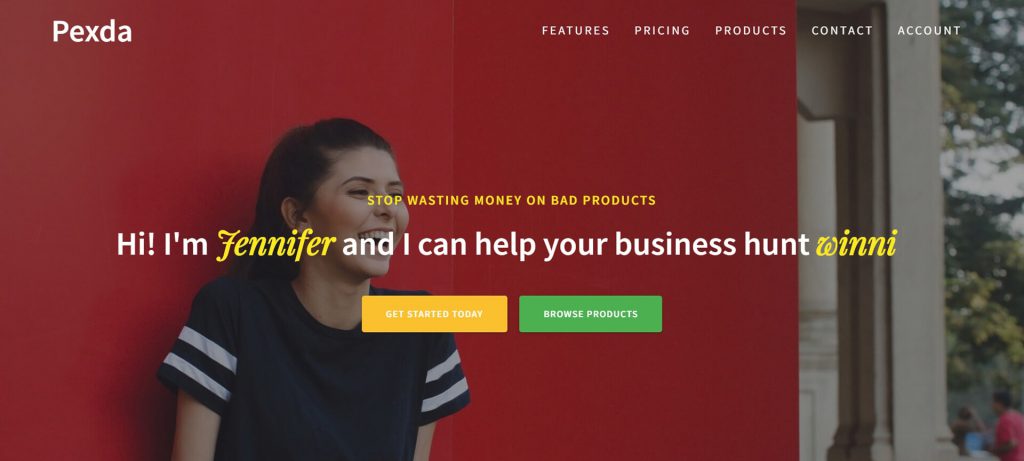Click the cursive Jennifer name
Viewport: 1024px width, 461px height.
coord(276,245)
